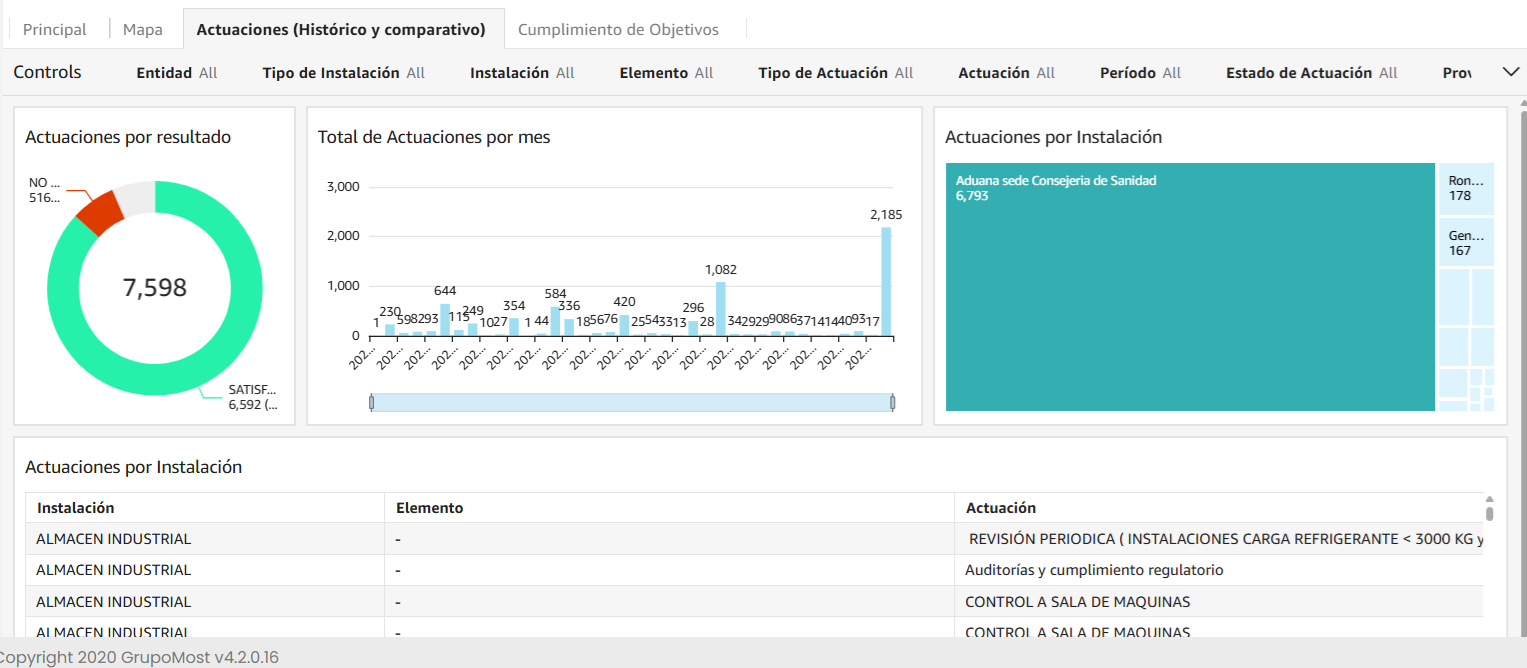Open the Período filter dropdown
The width and height of the screenshot is (1527, 668).
pyautogui.click(x=1140, y=73)
